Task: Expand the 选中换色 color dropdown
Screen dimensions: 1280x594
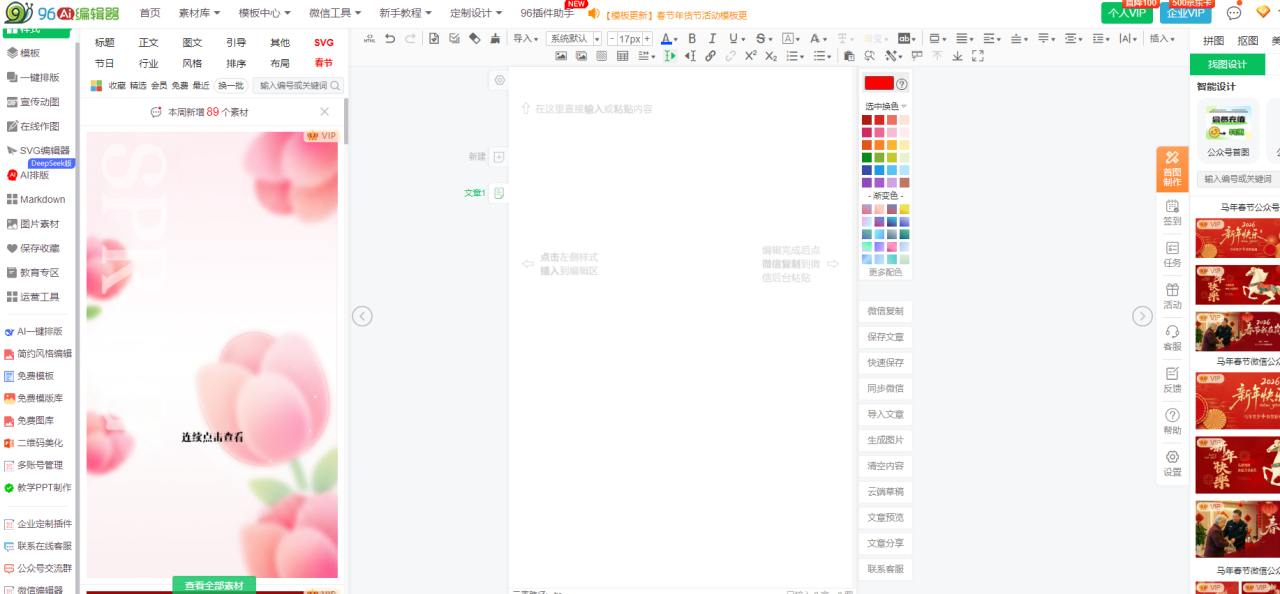Action: coord(885,106)
